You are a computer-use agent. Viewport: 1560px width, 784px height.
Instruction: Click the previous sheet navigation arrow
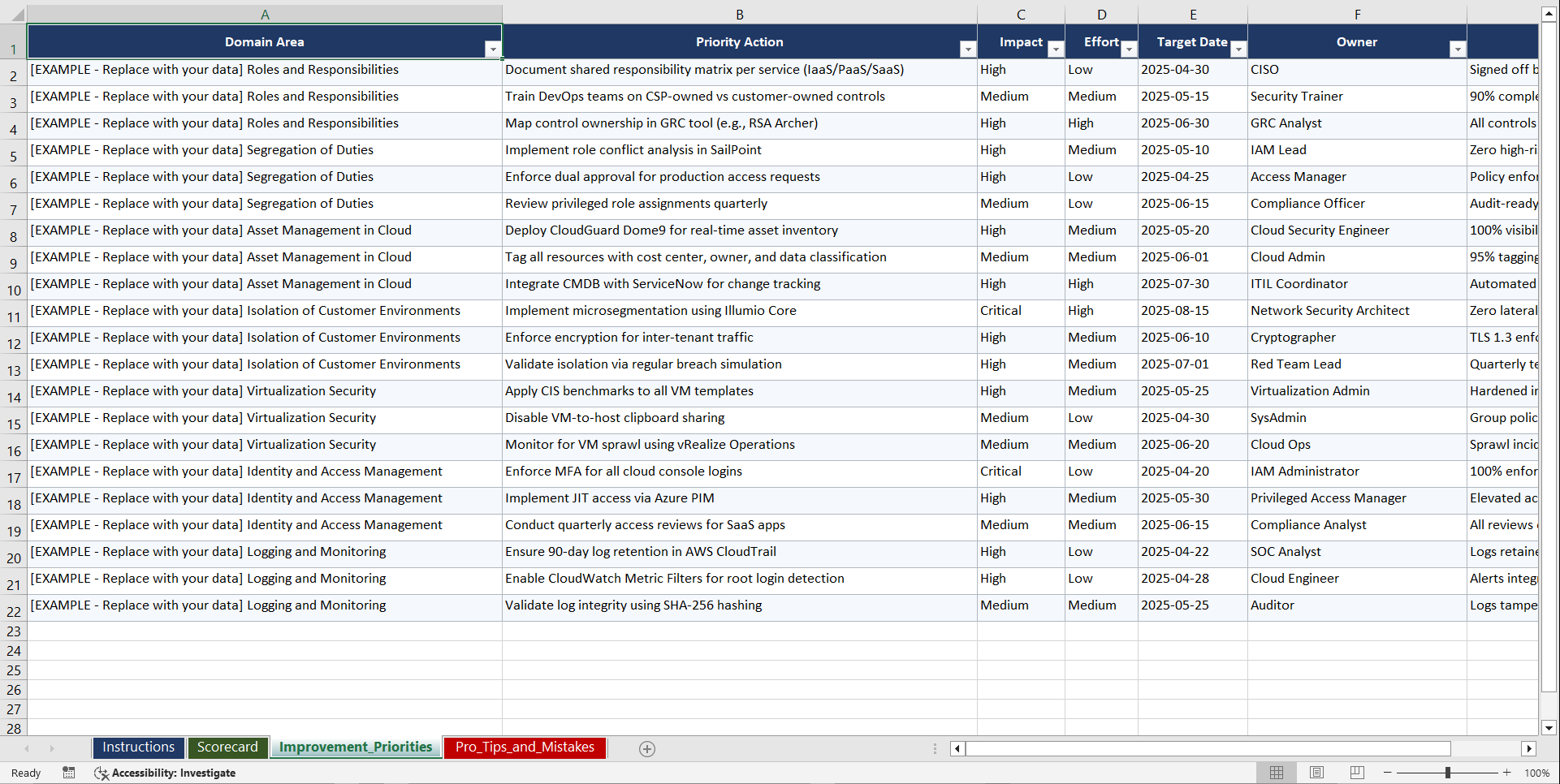click(x=28, y=748)
